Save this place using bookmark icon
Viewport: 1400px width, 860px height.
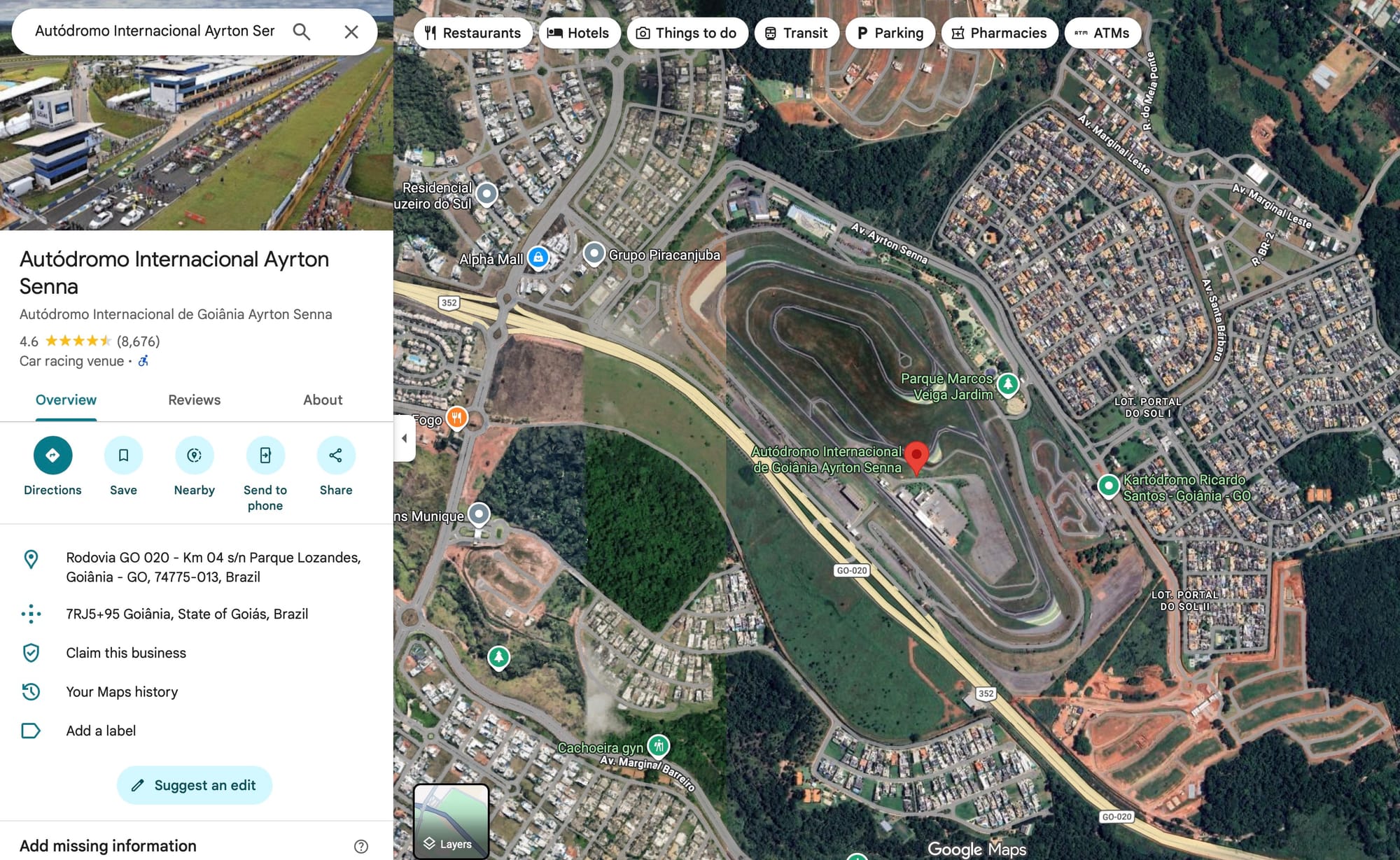tap(123, 456)
